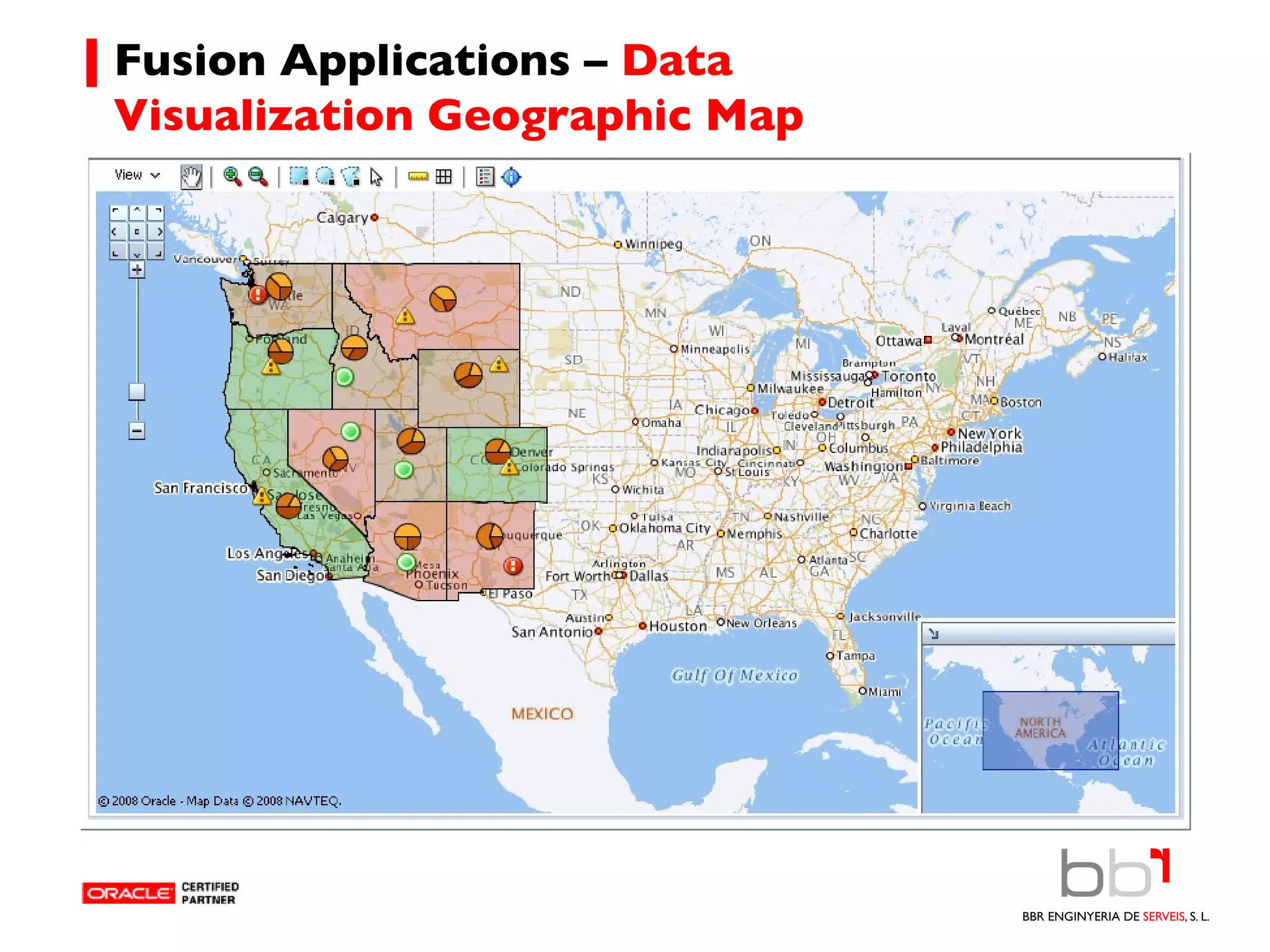Click the Calgary city label

pos(342,218)
